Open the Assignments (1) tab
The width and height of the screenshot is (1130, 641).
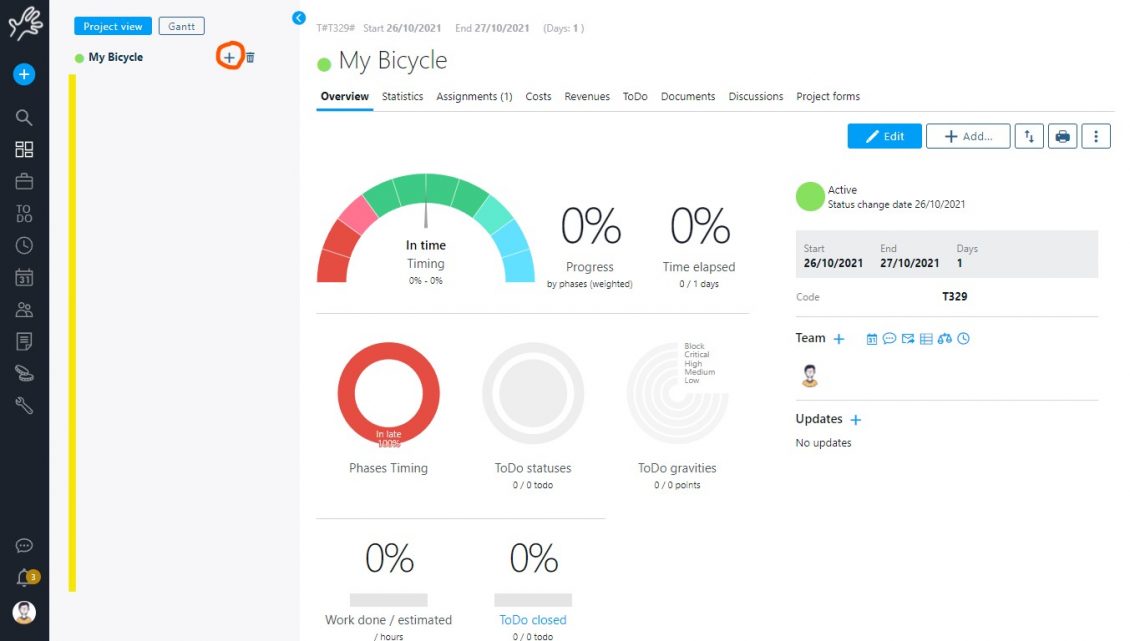click(x=474, y=97)
